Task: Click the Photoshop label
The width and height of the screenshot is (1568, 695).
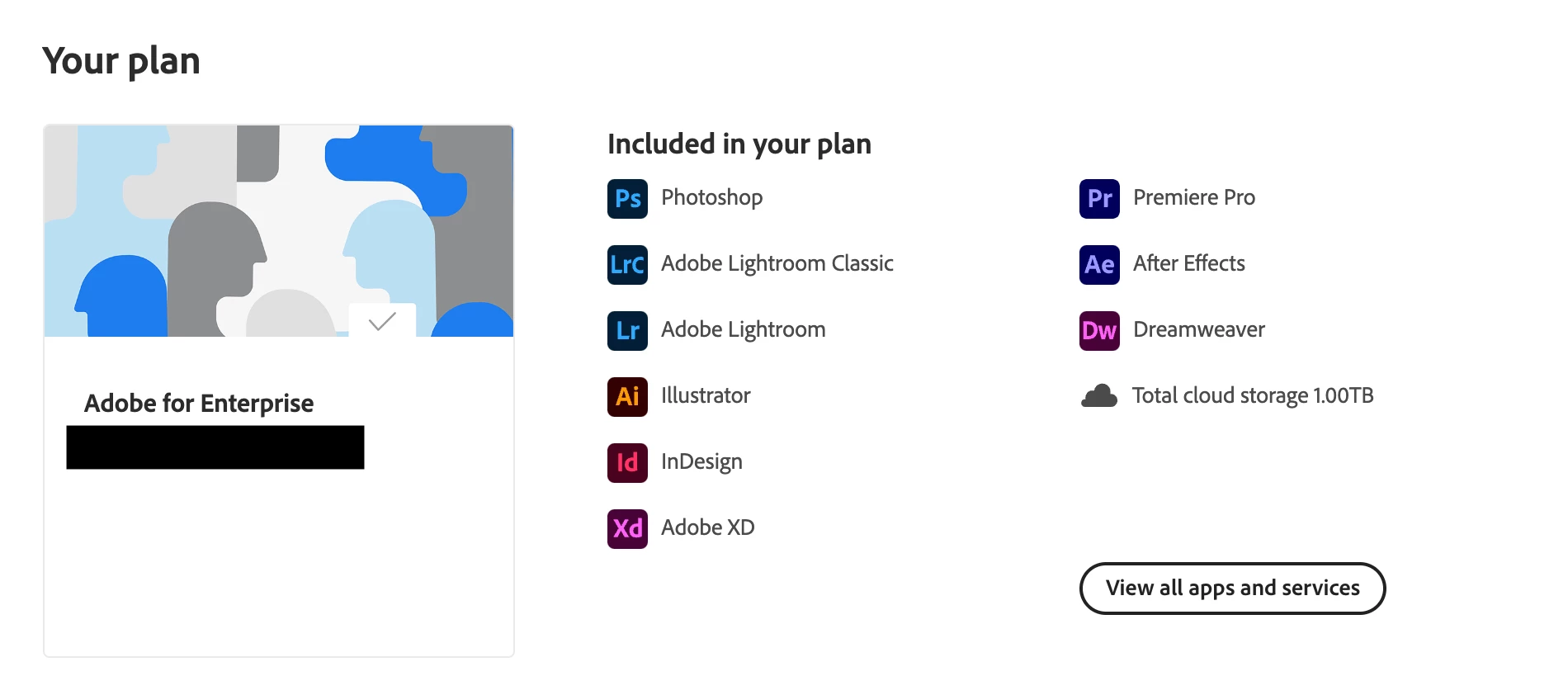Action: pyautogui.click(x=711, y=198)
